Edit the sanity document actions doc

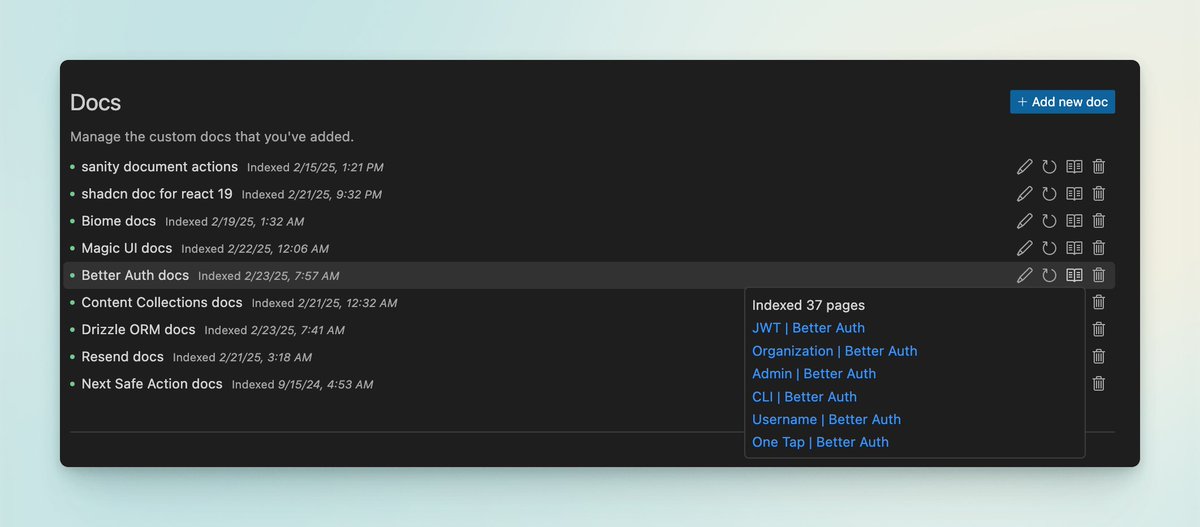[x=1024, y=167]
